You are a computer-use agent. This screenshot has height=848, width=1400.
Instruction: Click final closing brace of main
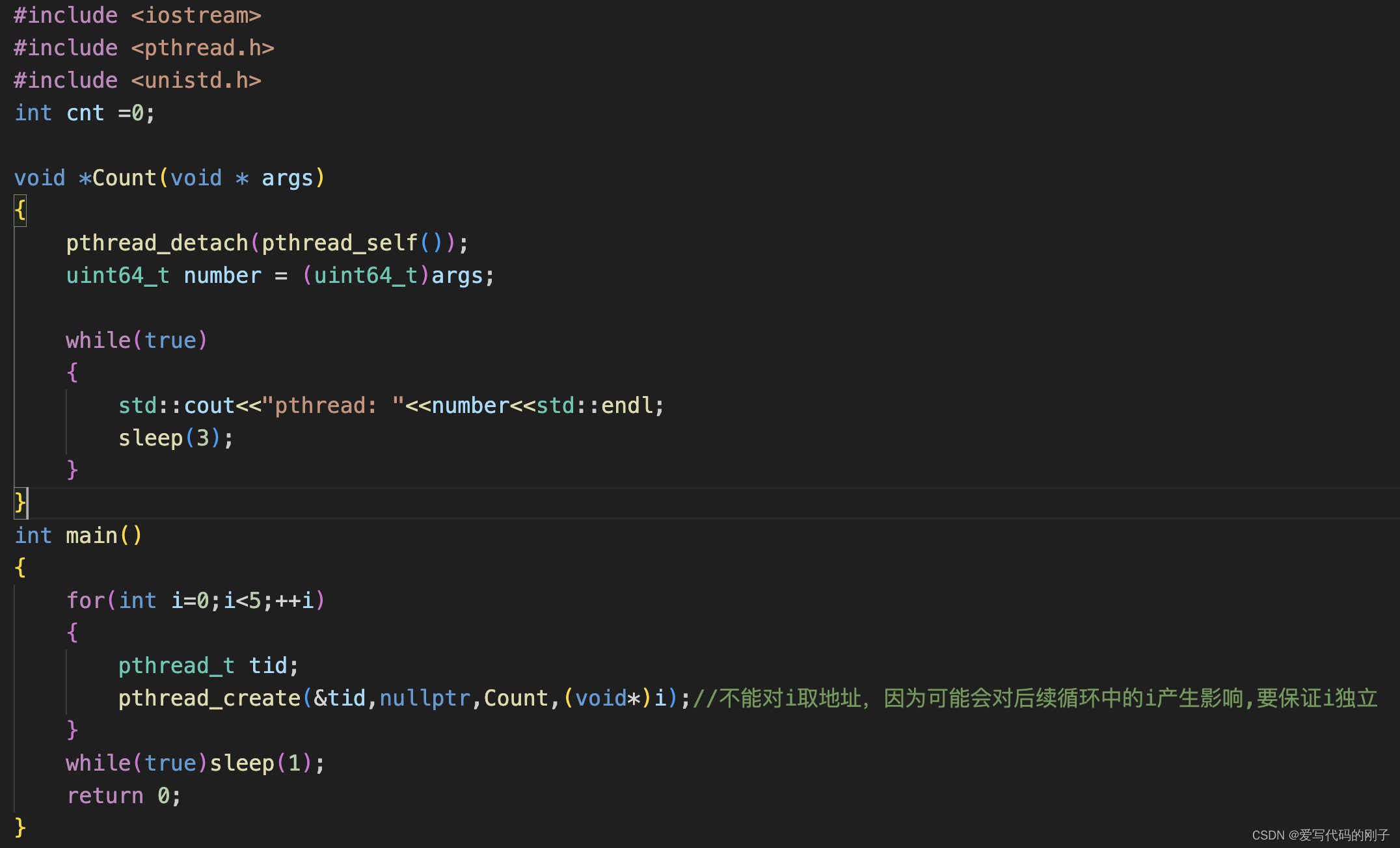[x=20, y=828]
